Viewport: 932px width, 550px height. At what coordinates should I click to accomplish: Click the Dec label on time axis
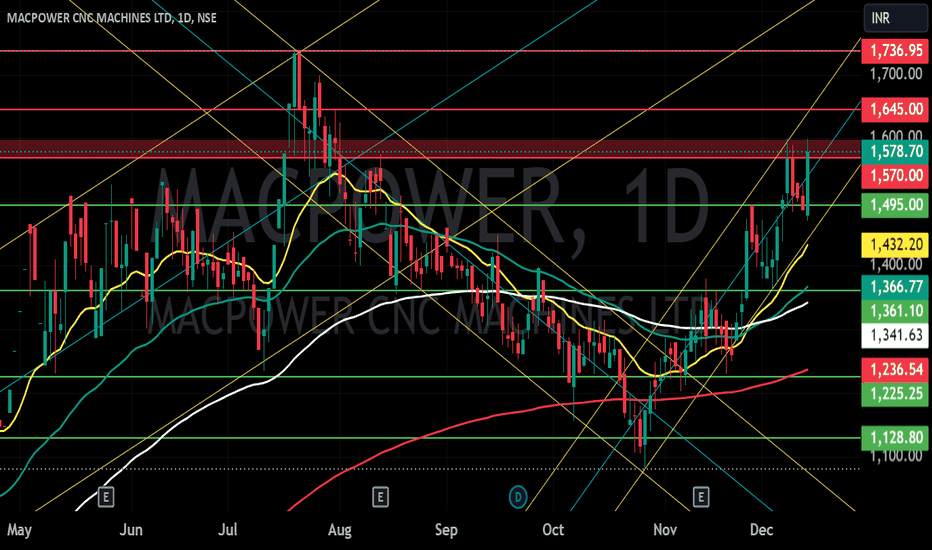point(761,530)
